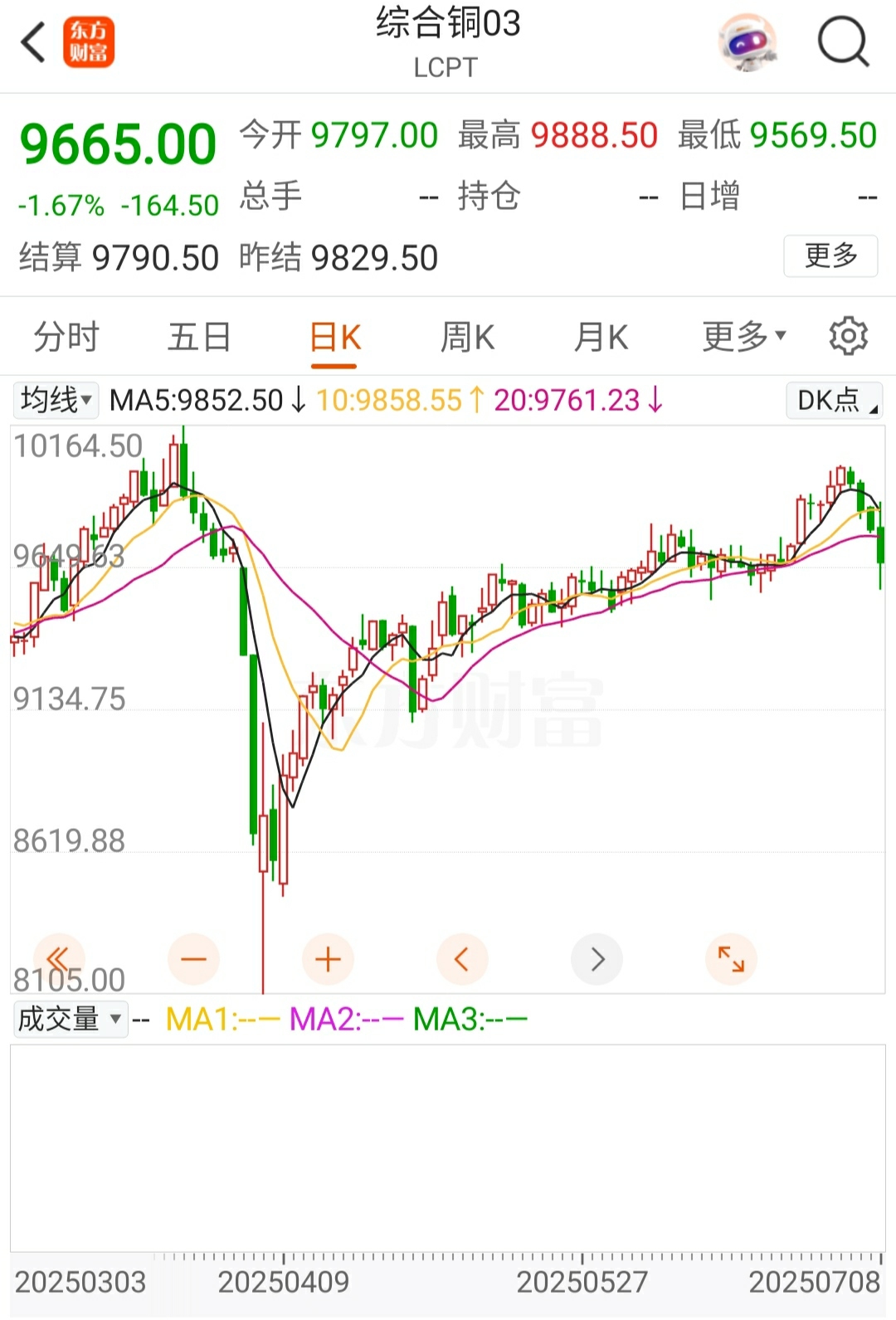
Task: Tap the 综合铜03 title
Action: (x=448, y=23)
